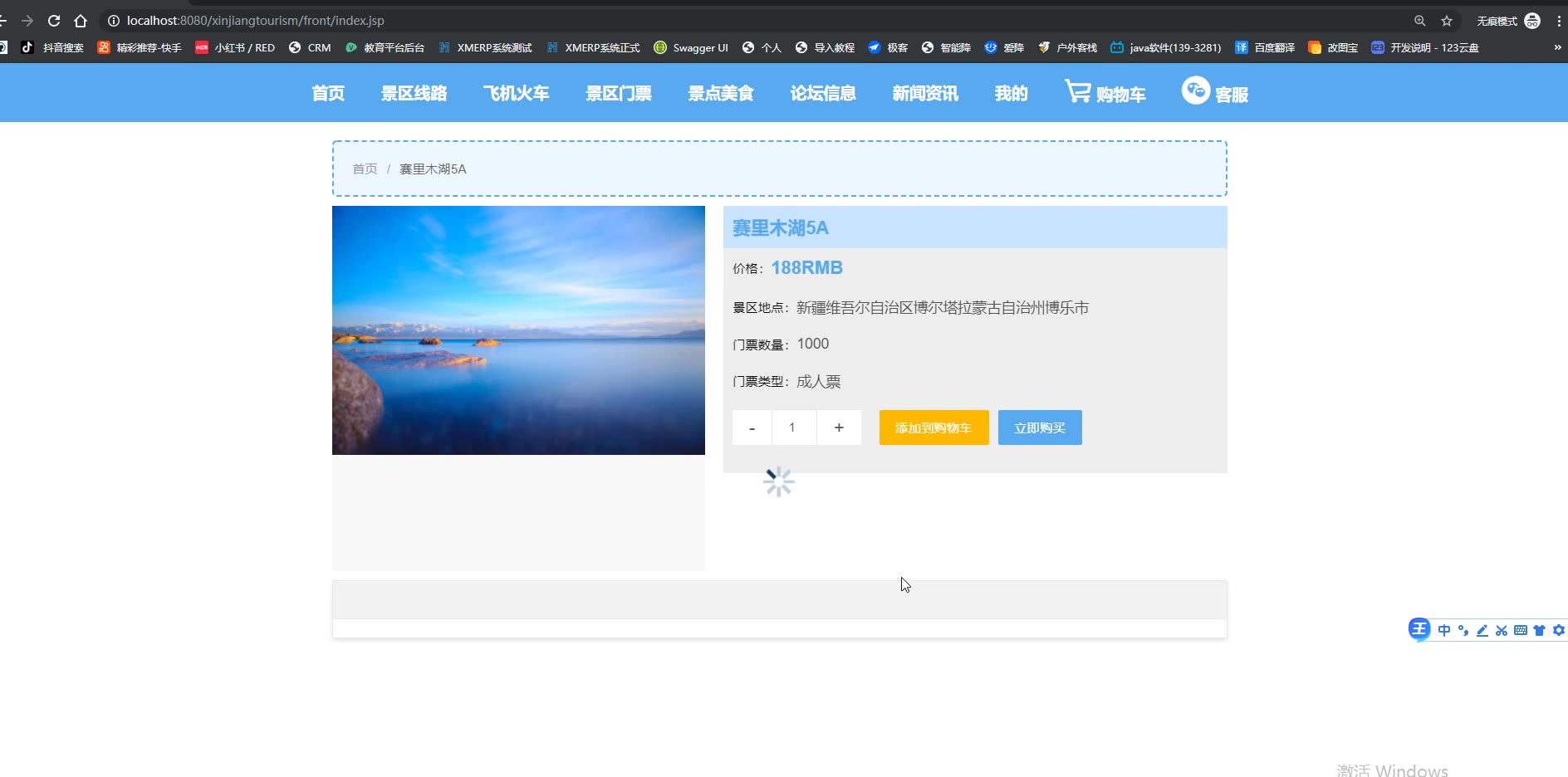Open the 百度翻译 bookmark

coord(1265,48)
